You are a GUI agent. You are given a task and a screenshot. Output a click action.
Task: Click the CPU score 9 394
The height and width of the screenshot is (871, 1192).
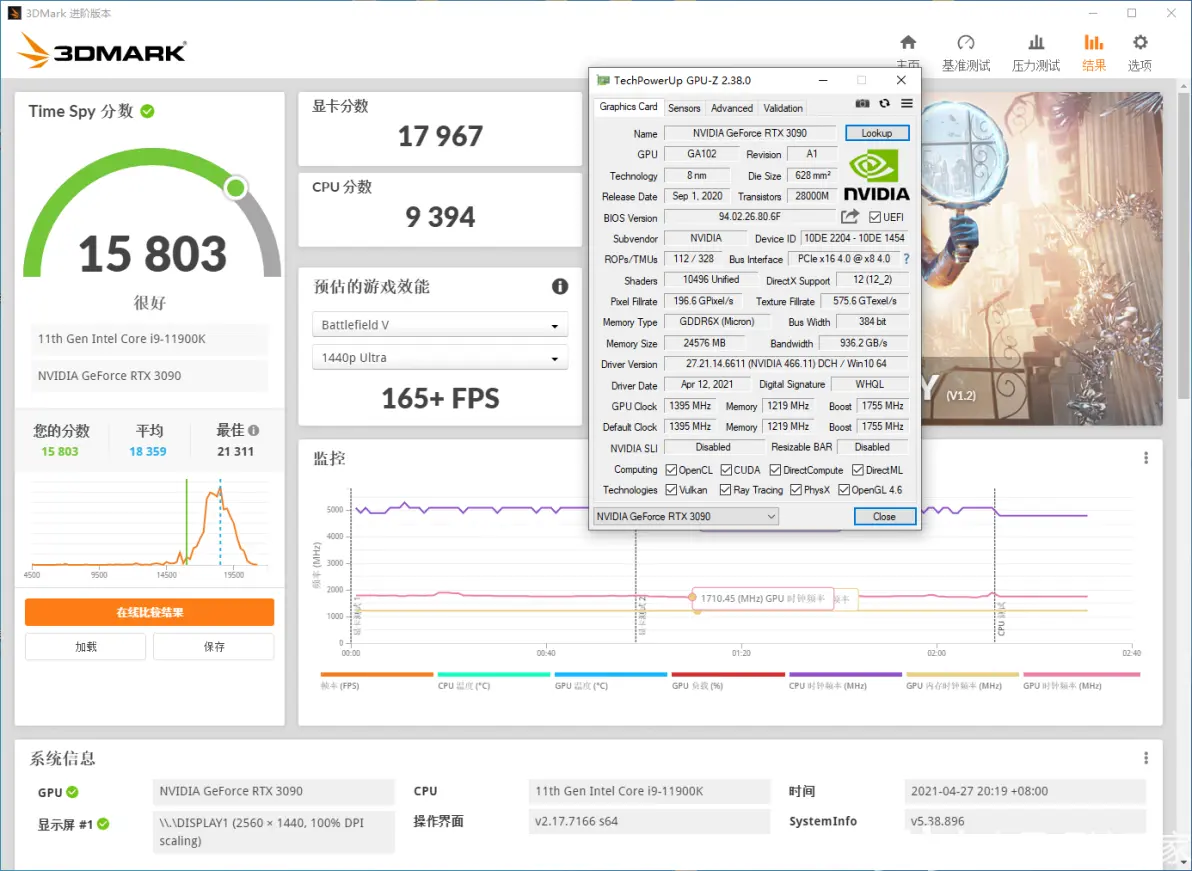pyautogui.click(x=440, y=218)
